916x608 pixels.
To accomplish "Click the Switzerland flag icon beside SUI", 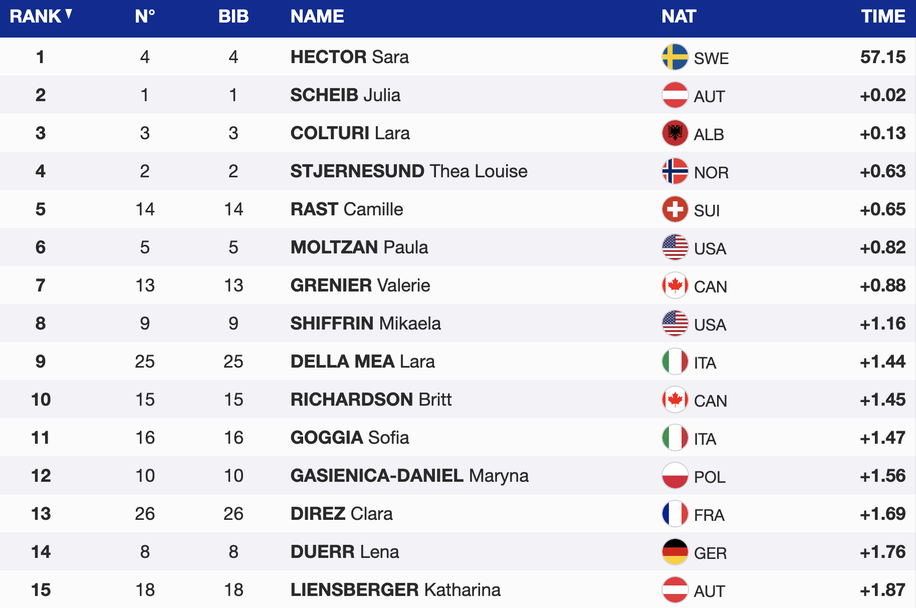I will (675, 209).
